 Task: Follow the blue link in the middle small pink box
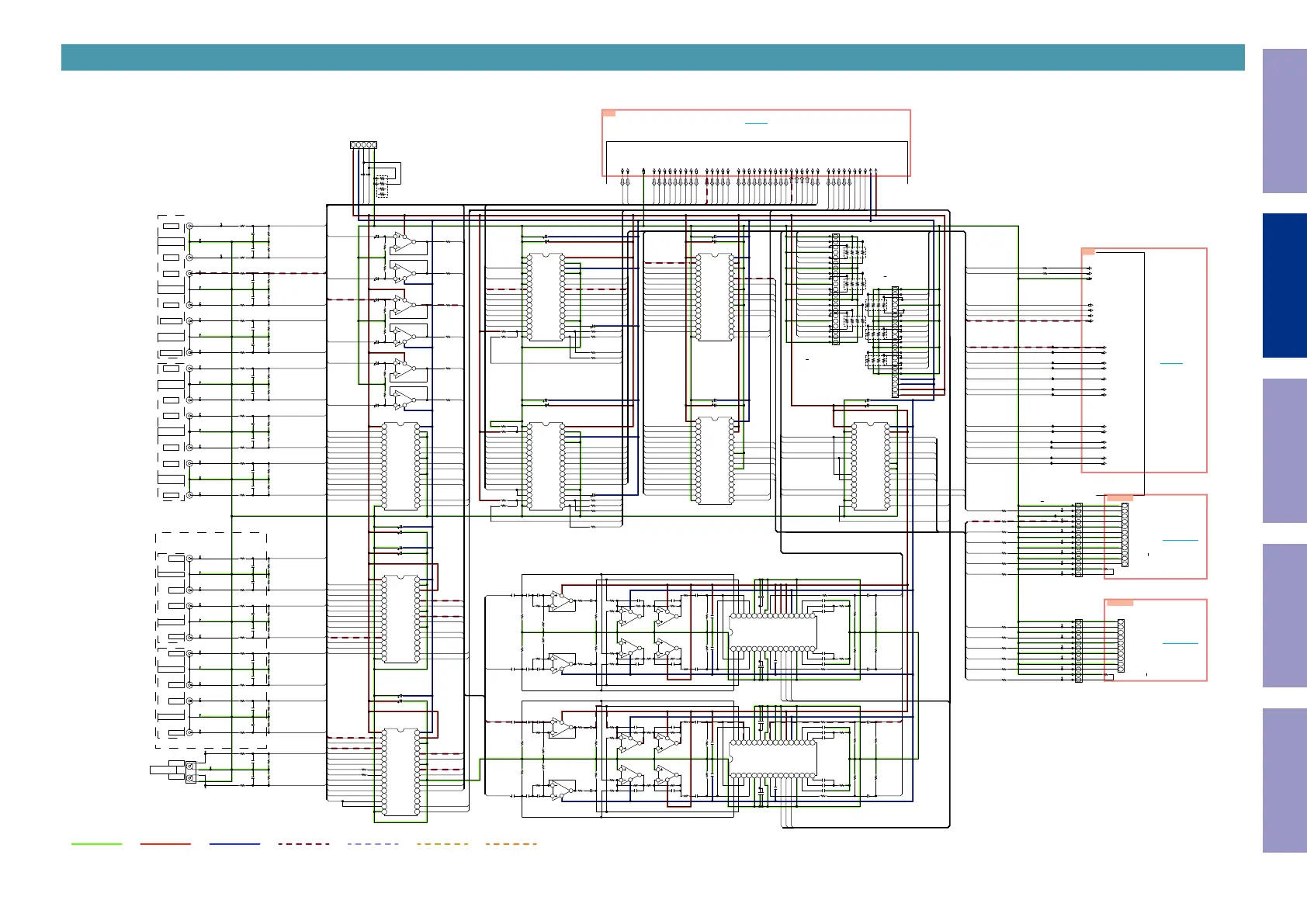coord(1180,540)
